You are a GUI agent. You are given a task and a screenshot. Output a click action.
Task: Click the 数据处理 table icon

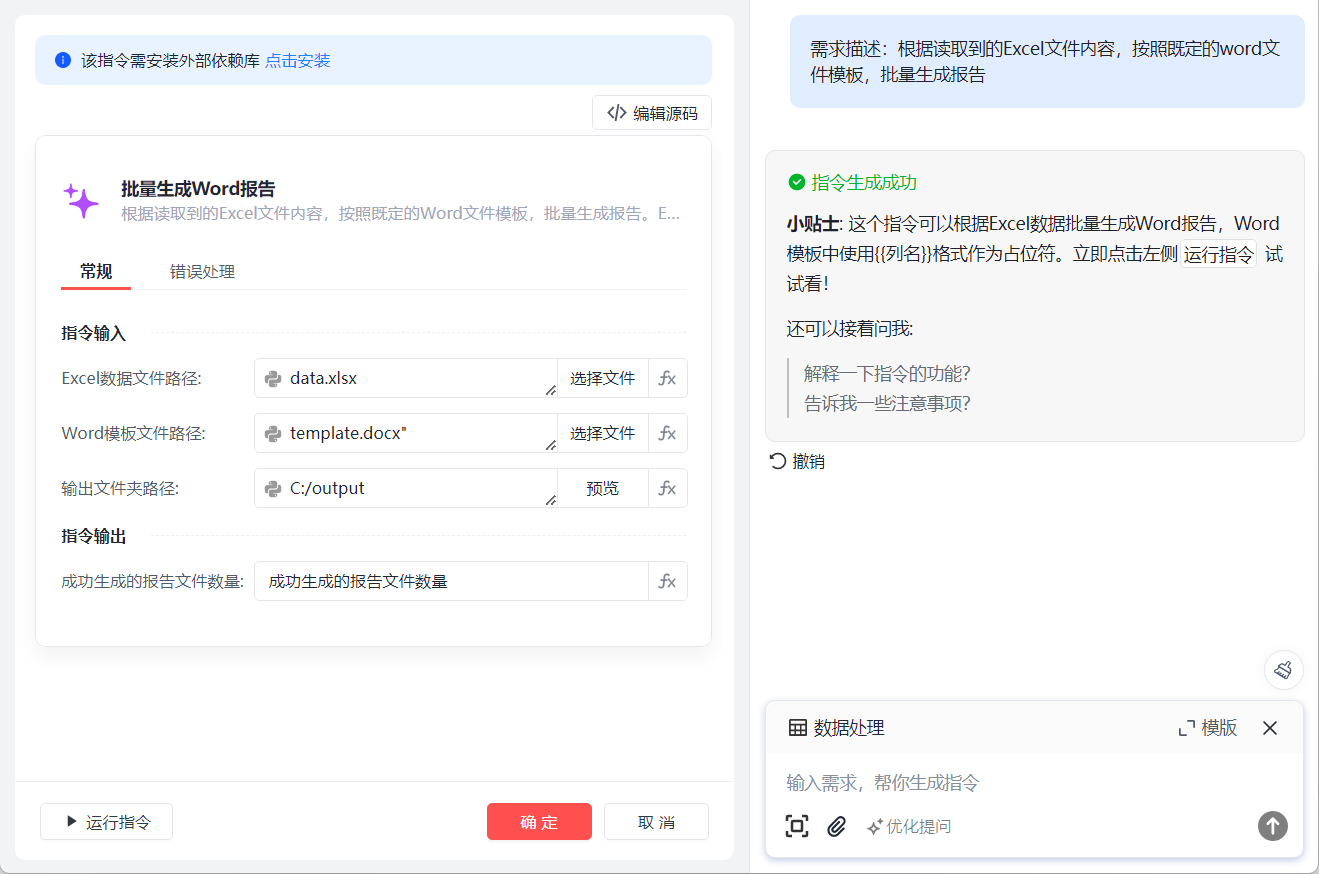coord(798,728)
